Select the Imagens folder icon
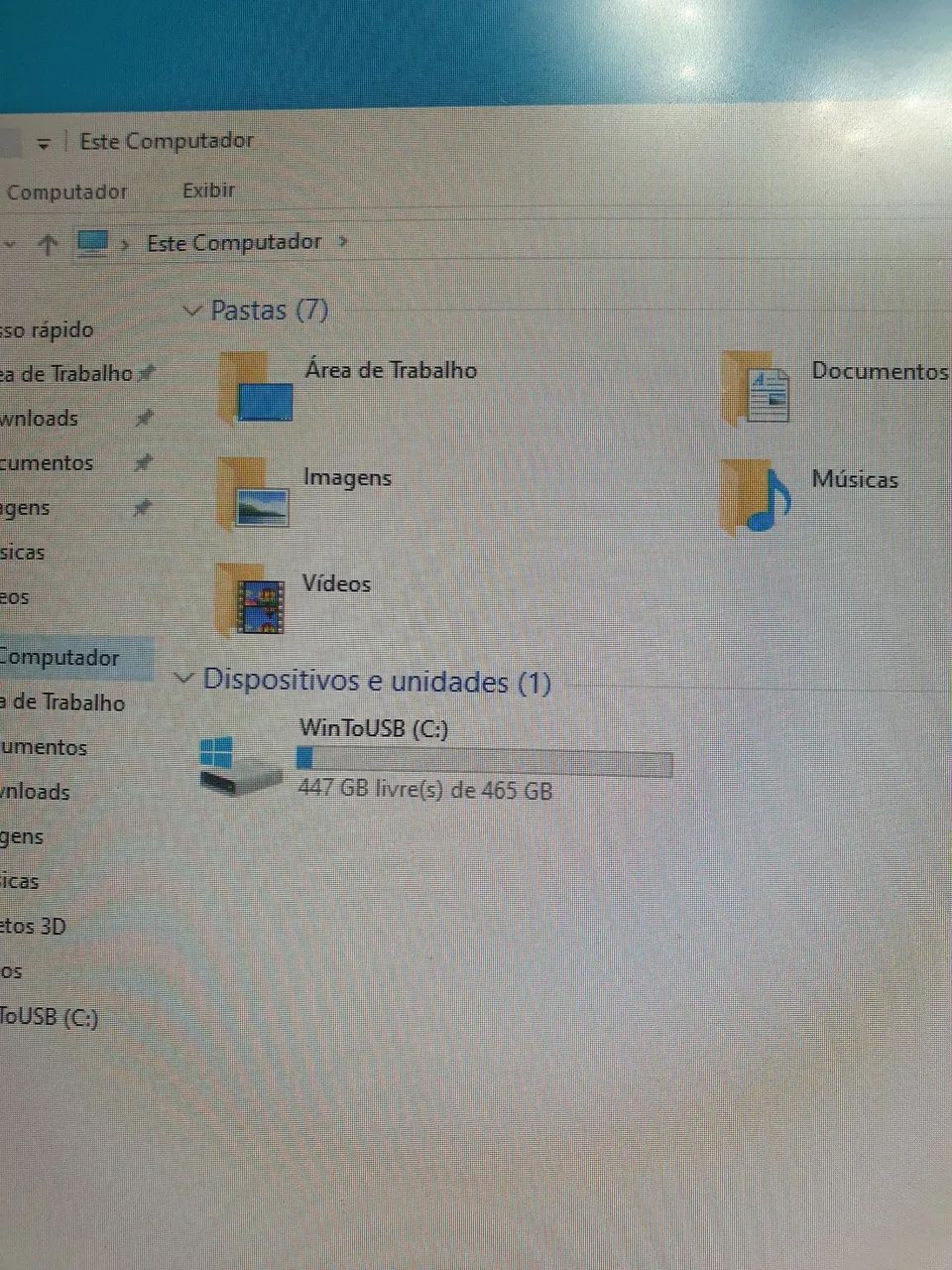952x1270 pixels. tap(253, 494)
